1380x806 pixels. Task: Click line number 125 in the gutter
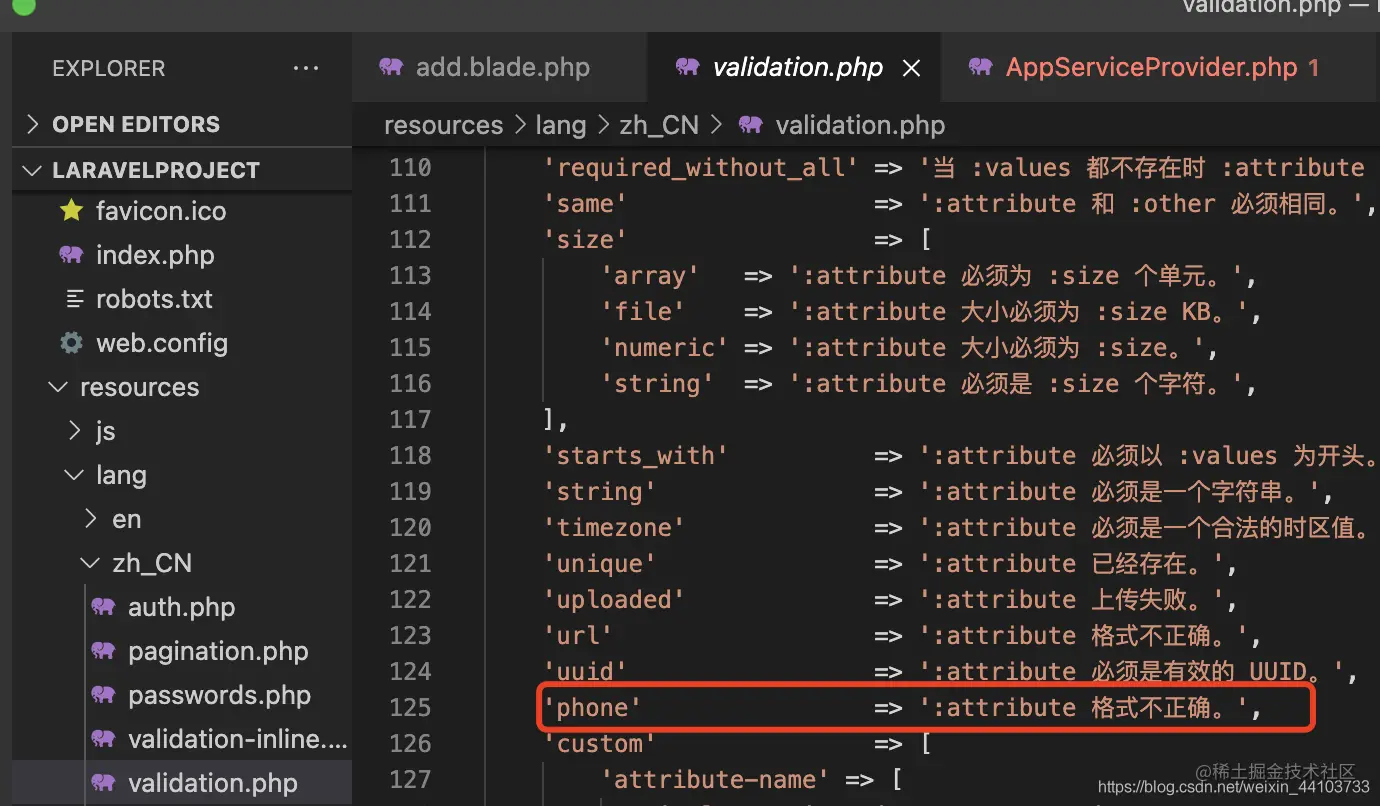pos(411,707)
